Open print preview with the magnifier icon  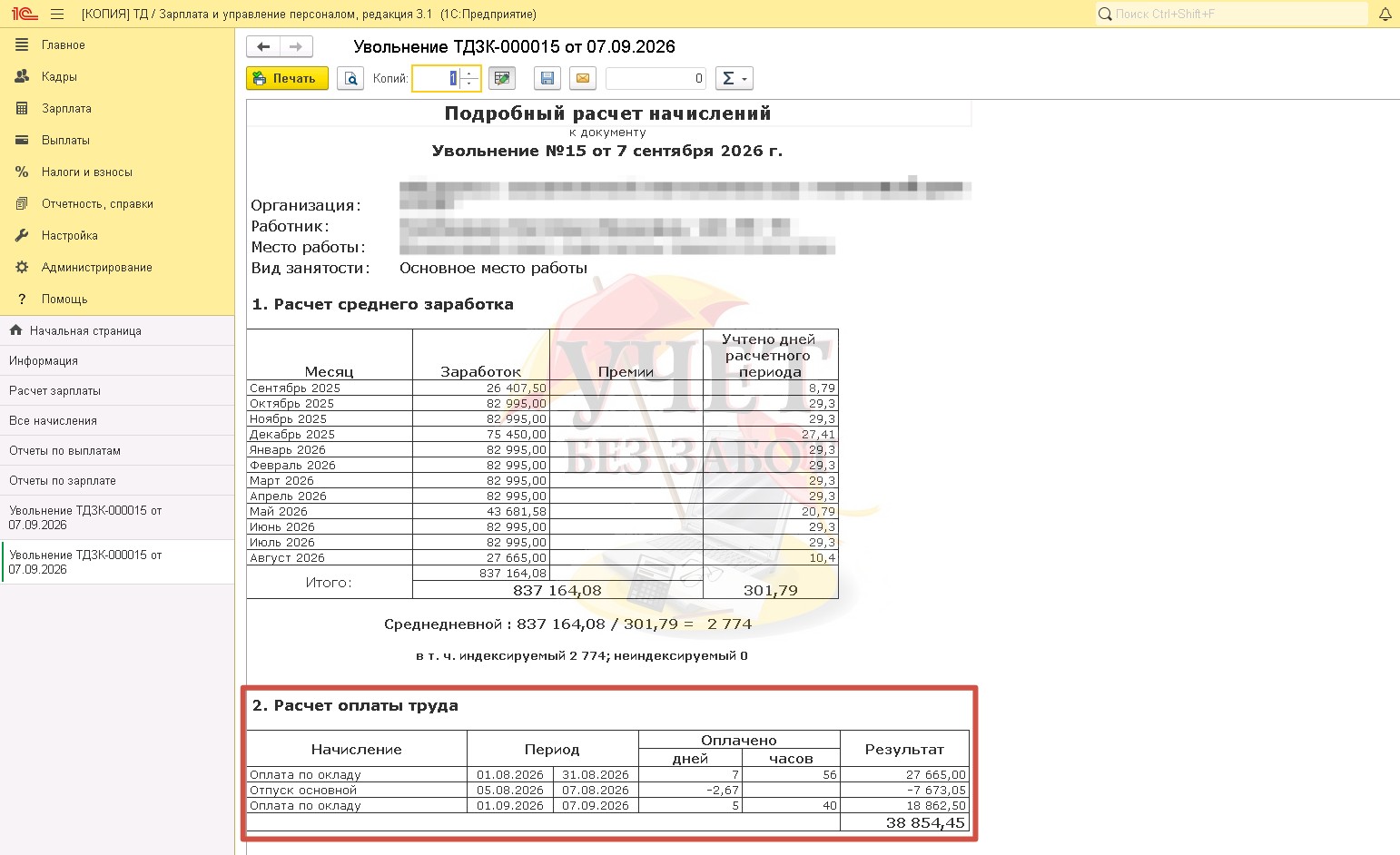coord(350,78)
